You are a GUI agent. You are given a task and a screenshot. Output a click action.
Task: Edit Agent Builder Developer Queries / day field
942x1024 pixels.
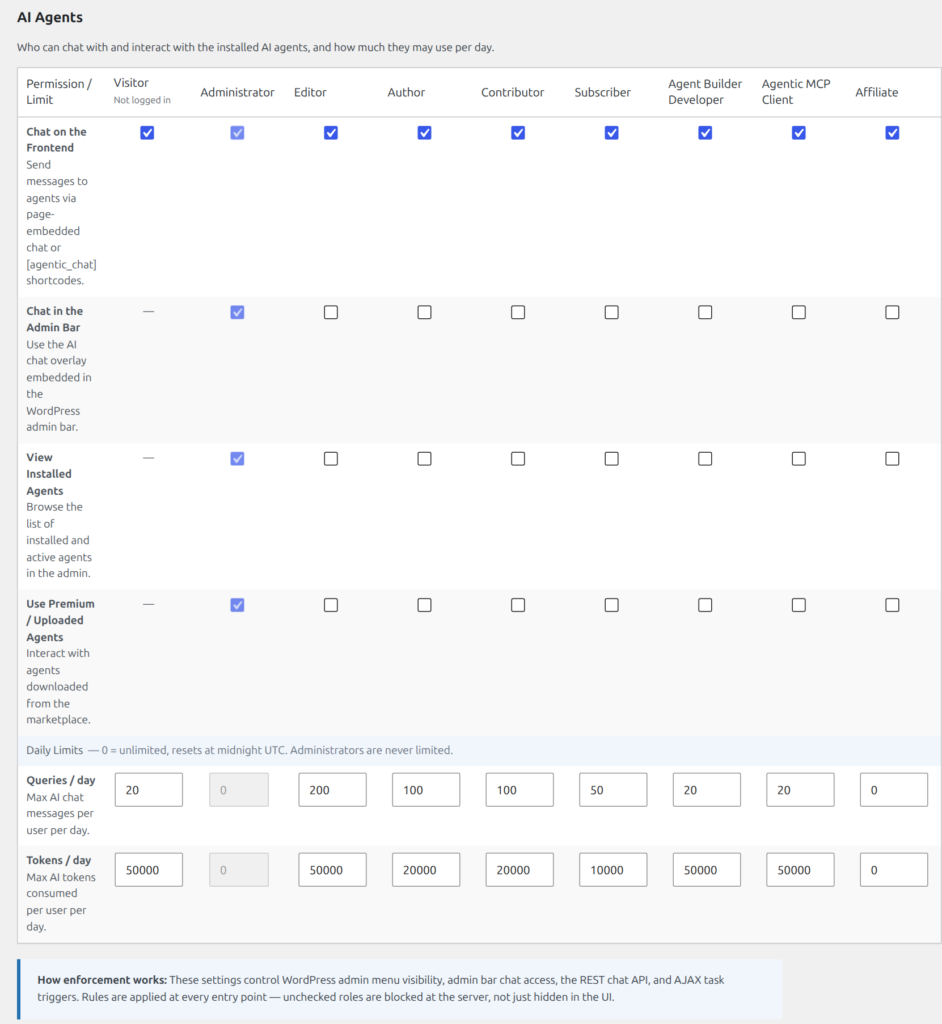click(706, 790)
